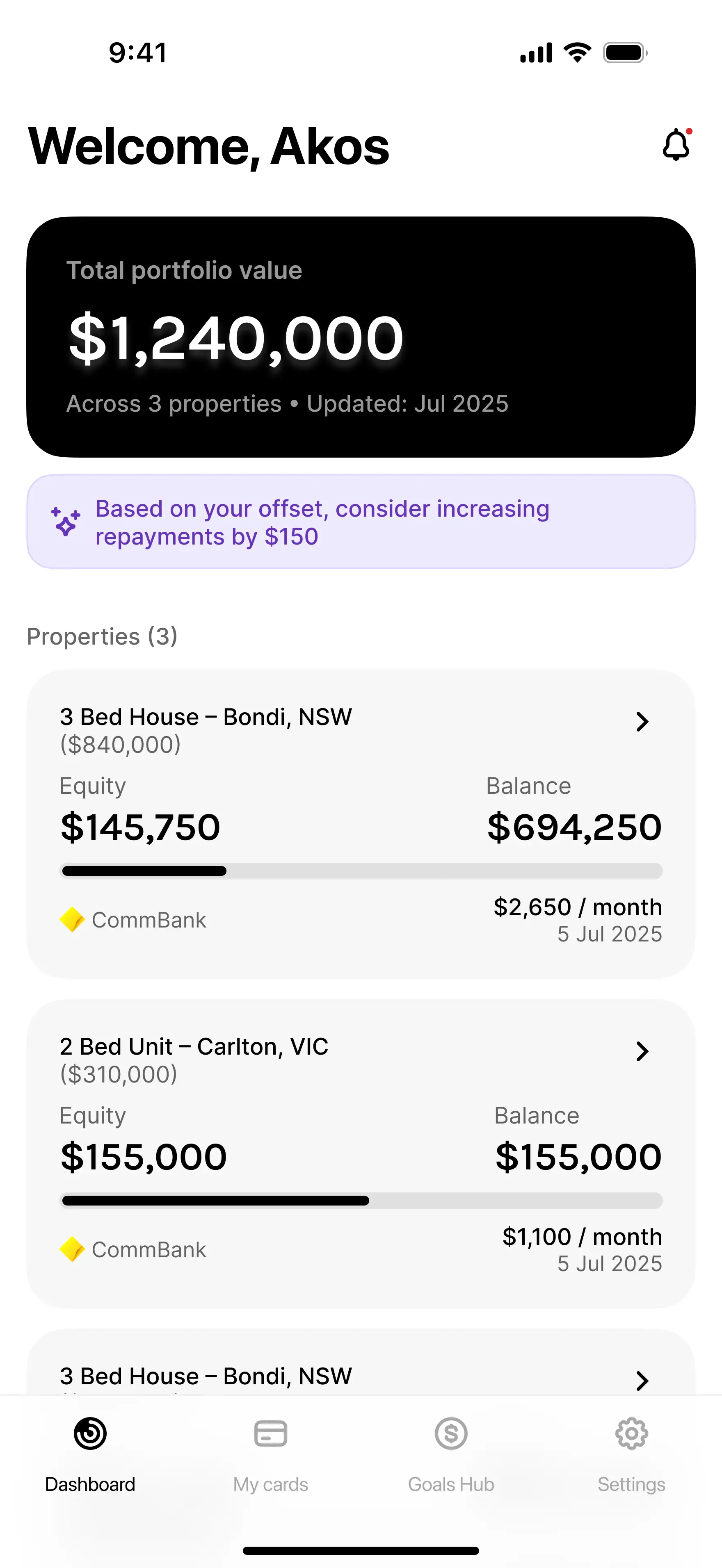The height and width of the screenshot is (1568, 722).
Task: Expand the first Bondi property chevron
Action: click(x=642, y=721)
